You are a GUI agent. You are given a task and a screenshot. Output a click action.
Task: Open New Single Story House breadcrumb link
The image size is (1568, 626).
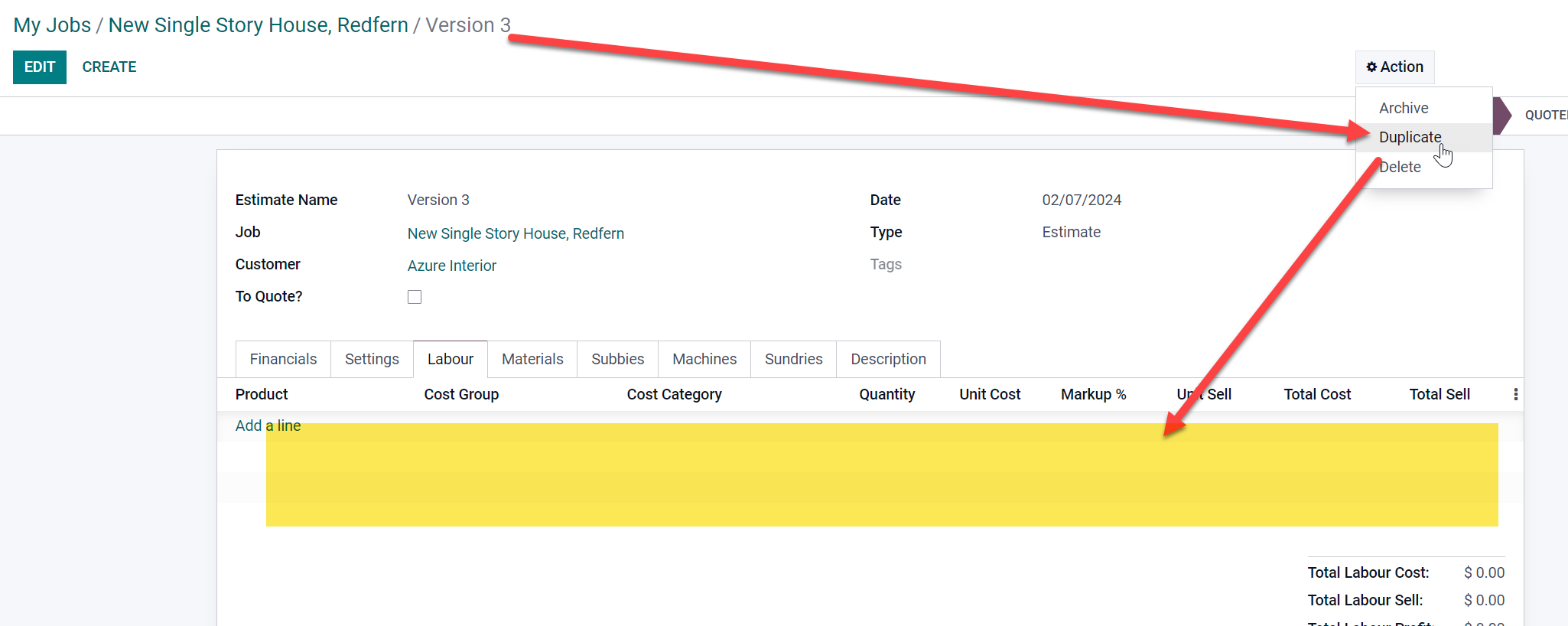(259, 25)
